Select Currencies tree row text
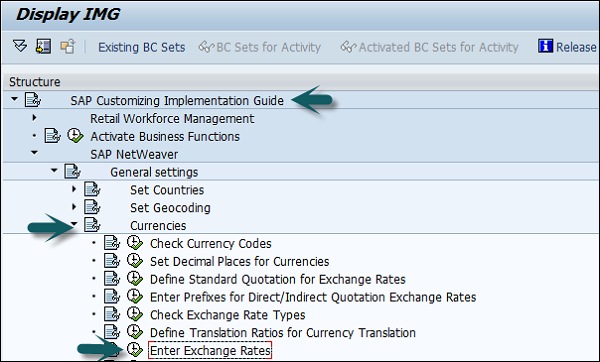600x362 pixels. coord(158,226)
